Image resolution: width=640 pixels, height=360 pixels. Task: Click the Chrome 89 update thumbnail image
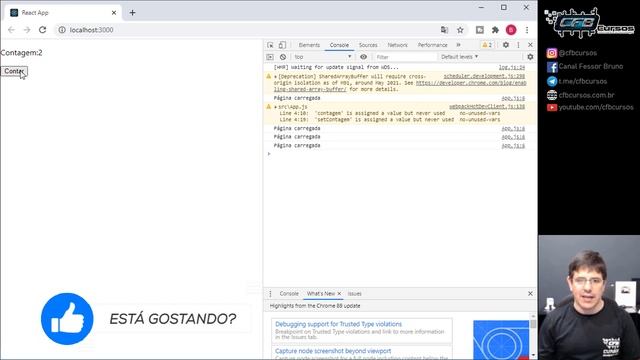coord(501,340)
